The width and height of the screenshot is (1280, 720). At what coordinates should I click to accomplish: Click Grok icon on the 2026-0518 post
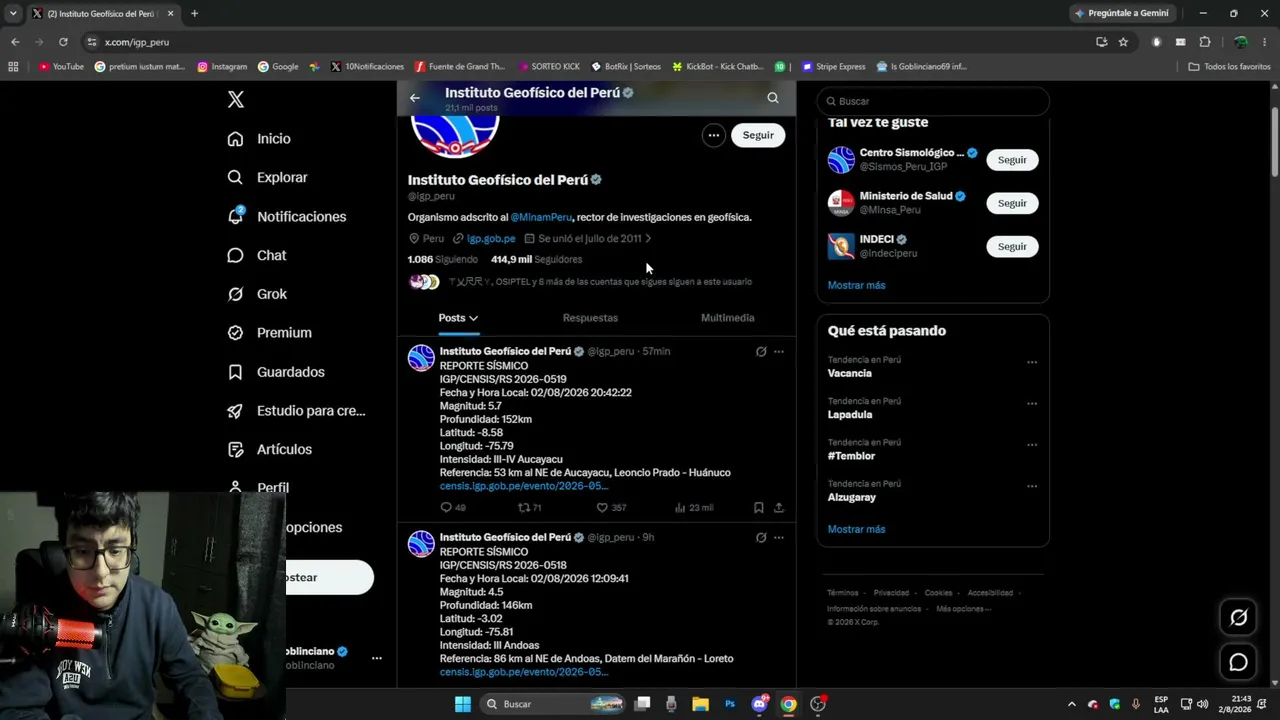tap(761, 538)
